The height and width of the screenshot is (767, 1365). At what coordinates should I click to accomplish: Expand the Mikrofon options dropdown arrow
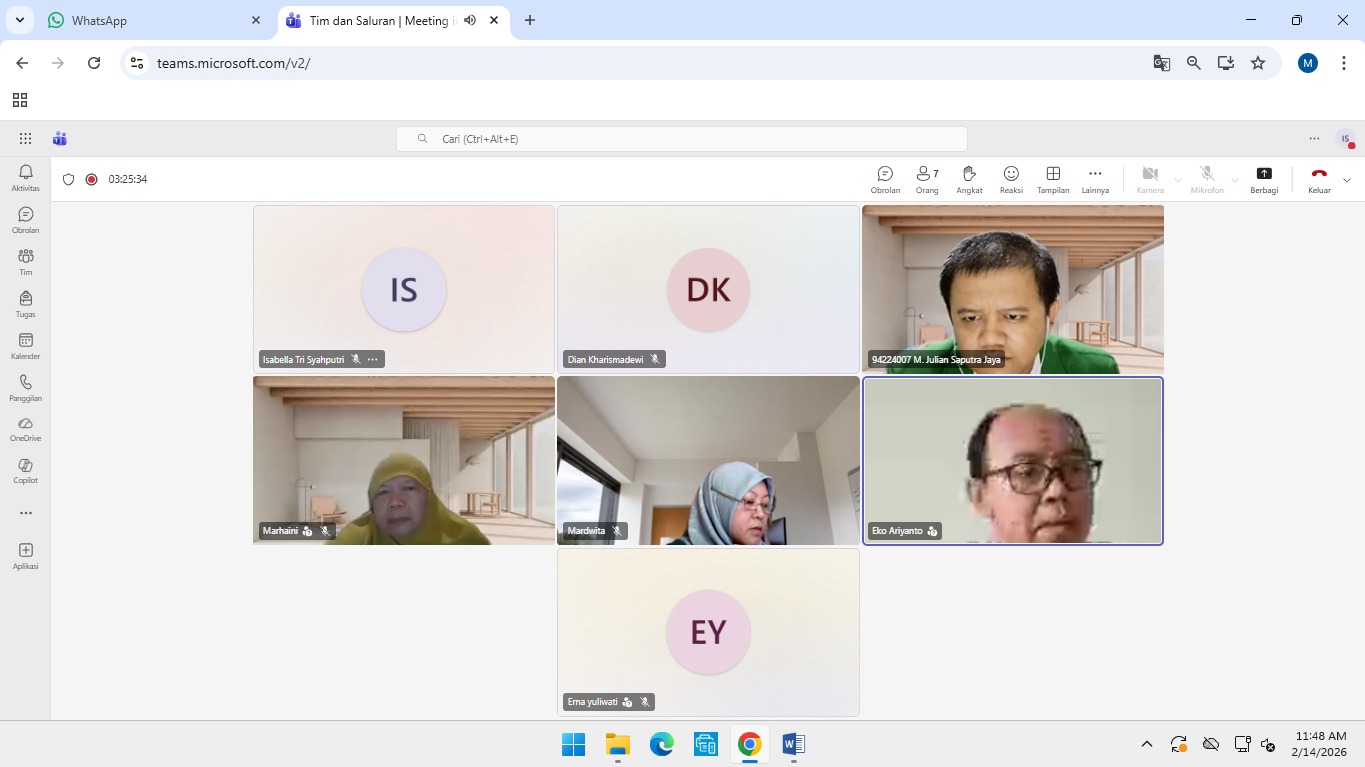pyautogui.click(x=1235, y=180)
